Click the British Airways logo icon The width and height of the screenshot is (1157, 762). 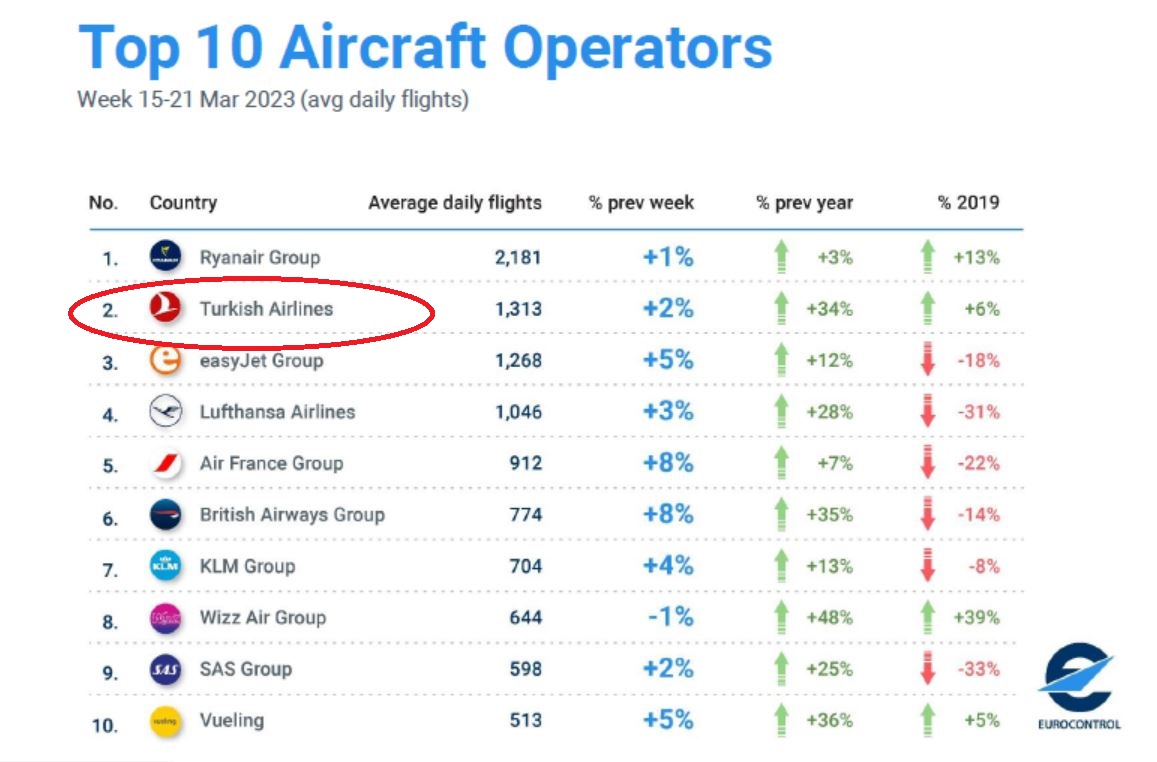point(165,515)
